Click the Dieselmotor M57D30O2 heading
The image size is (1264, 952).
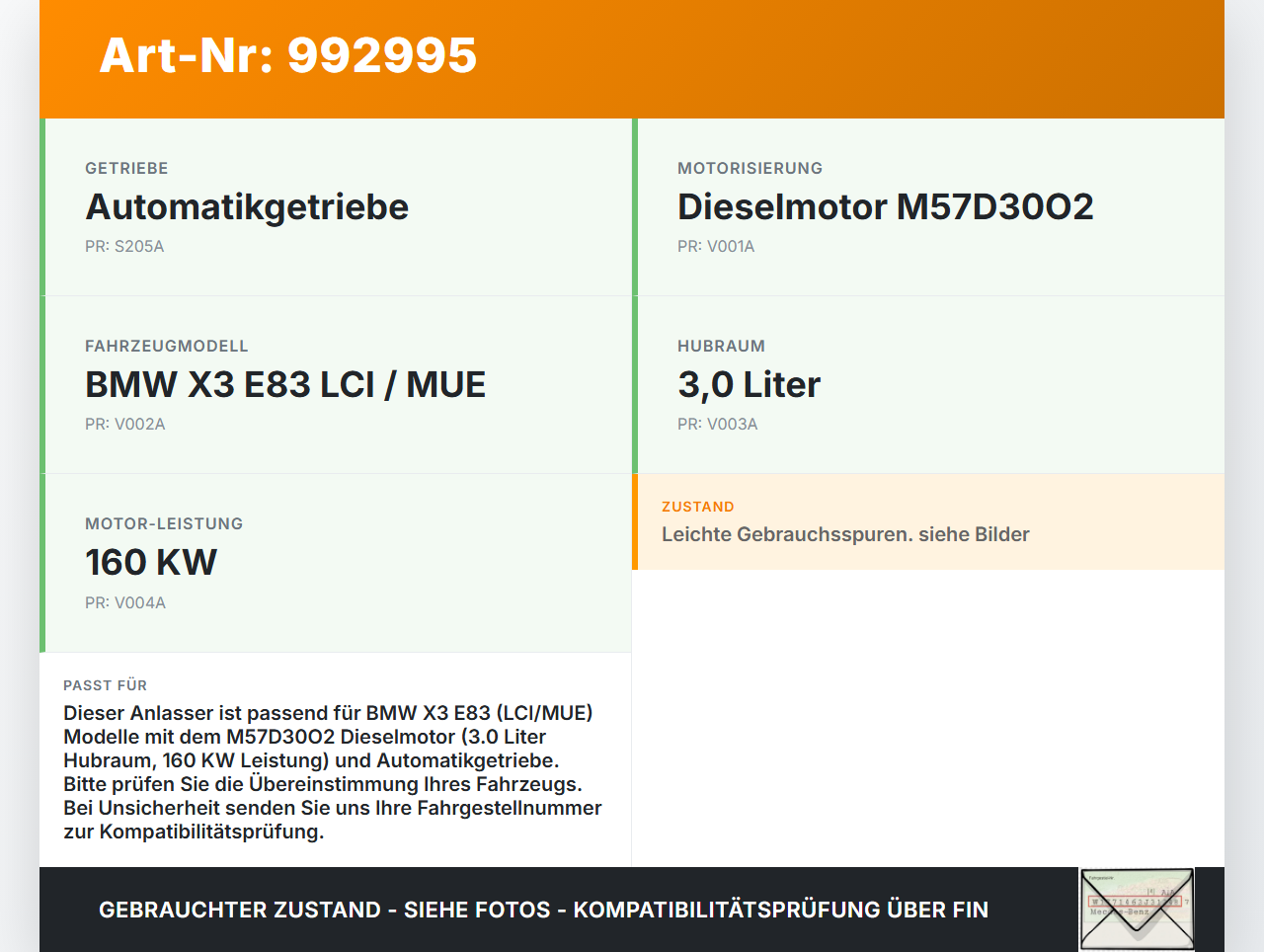point(885,206)
